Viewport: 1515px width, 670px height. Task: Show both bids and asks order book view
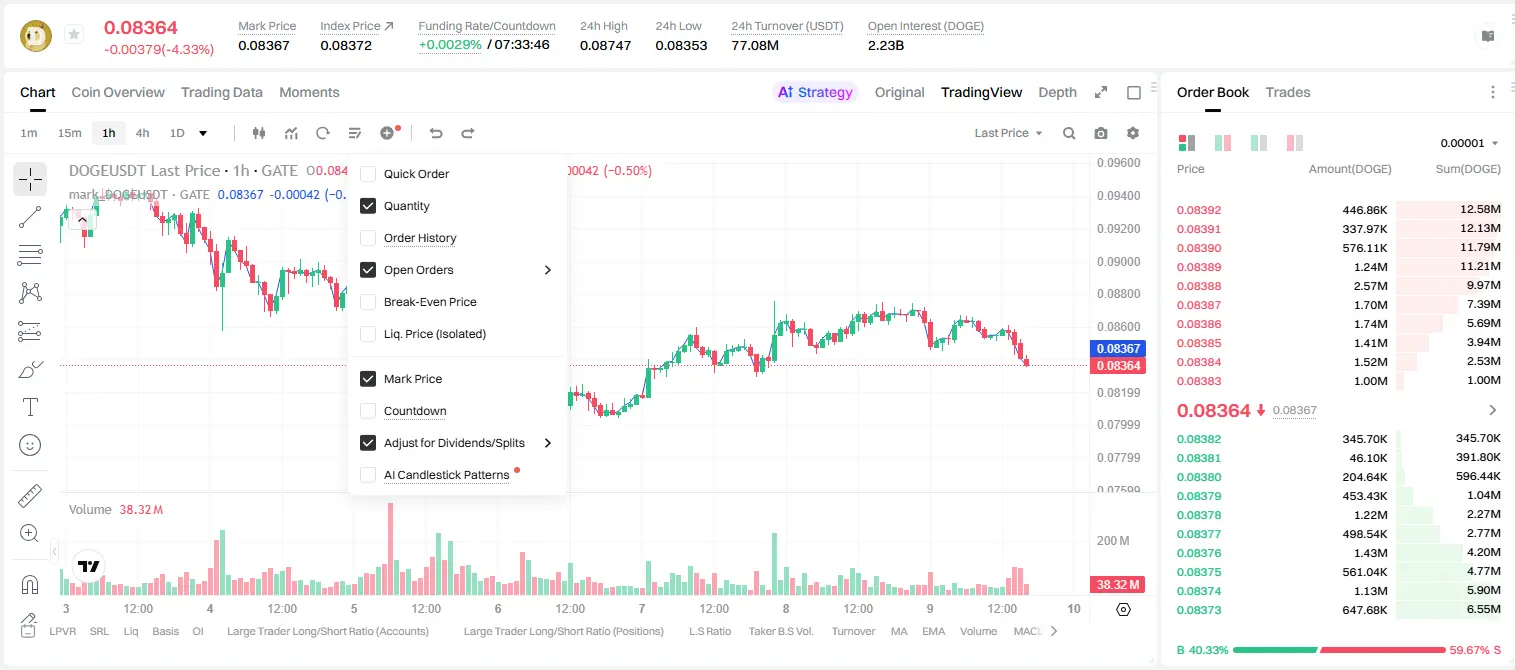1187,143
